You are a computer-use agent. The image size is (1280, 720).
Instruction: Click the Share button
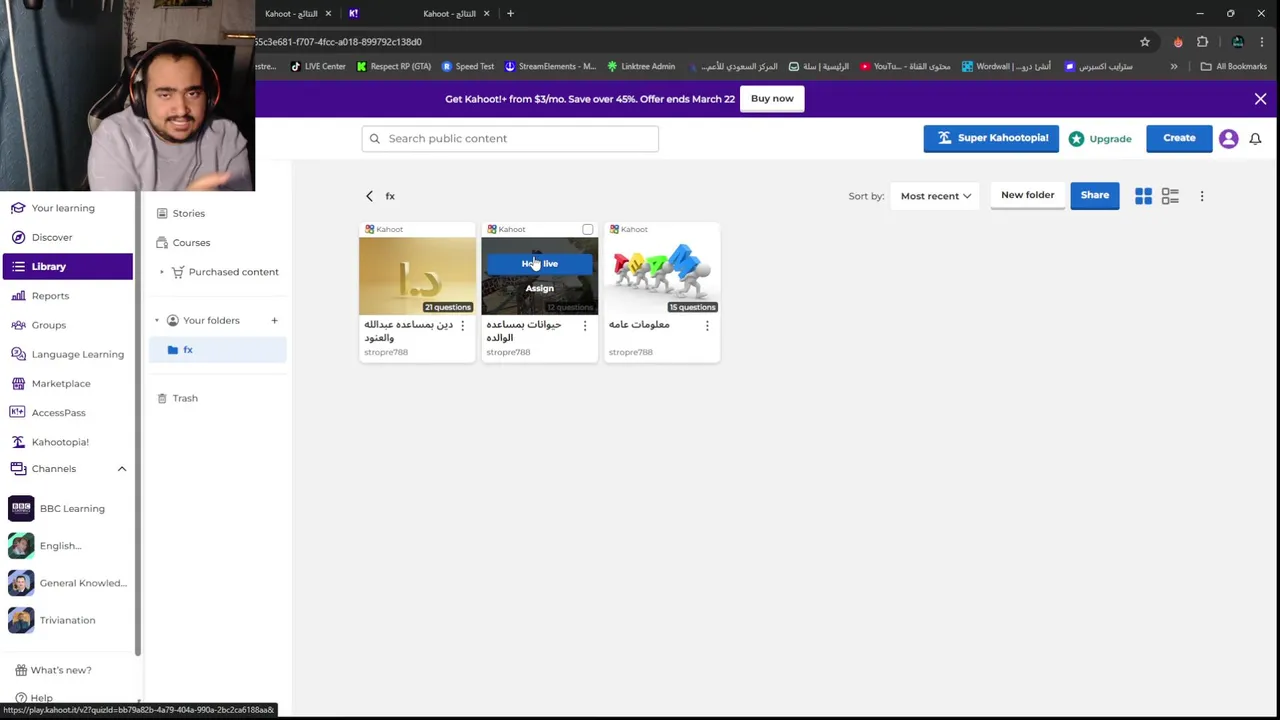click(x=1094, y=195)
